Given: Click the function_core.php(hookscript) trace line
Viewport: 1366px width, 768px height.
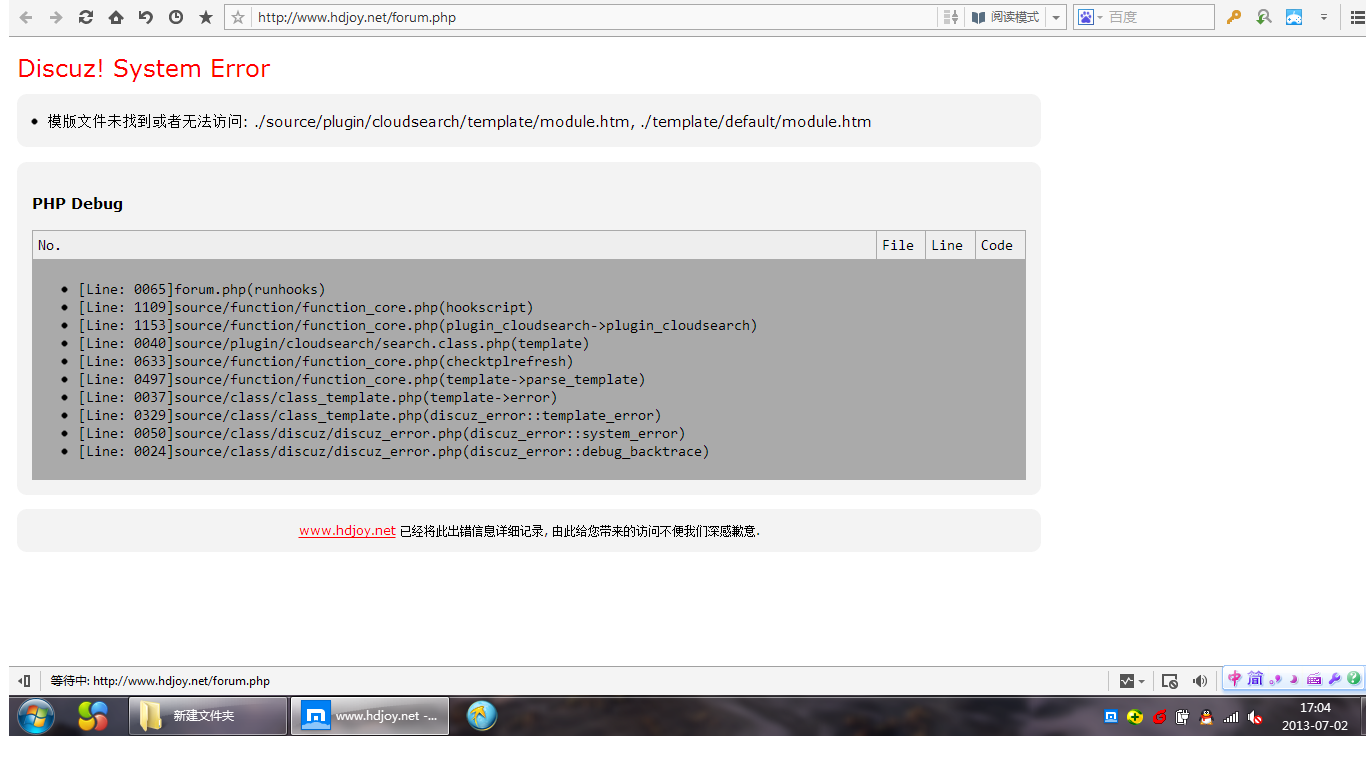Looking at the screenshot, I should click(306, 307).
